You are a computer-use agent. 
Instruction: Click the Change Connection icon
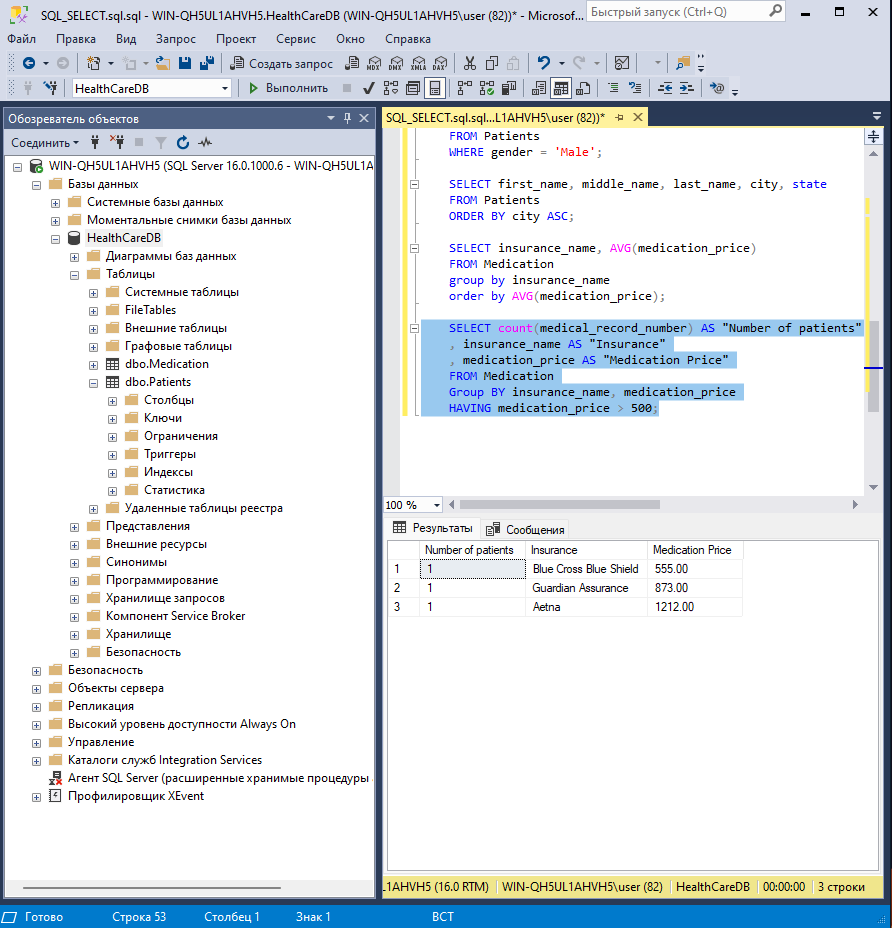coord(50,88)
